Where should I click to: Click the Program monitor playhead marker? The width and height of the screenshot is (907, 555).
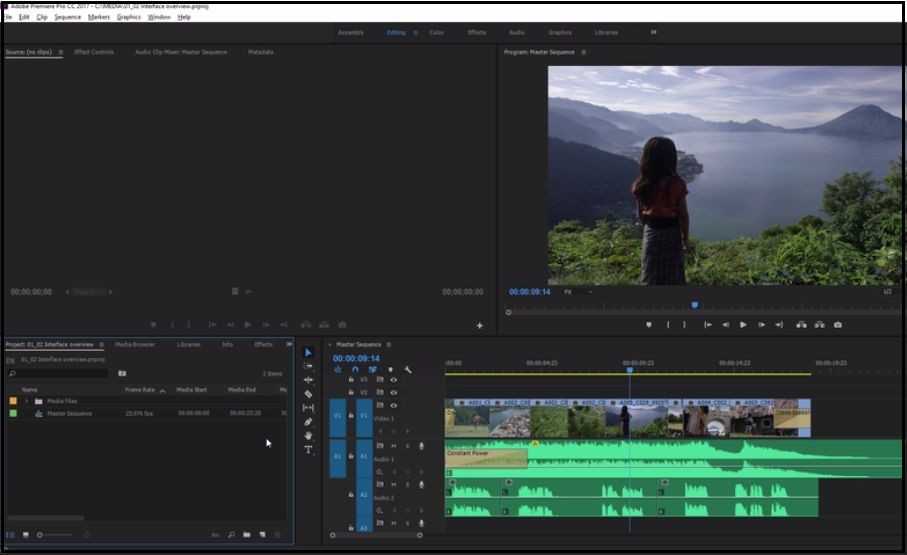694,305
